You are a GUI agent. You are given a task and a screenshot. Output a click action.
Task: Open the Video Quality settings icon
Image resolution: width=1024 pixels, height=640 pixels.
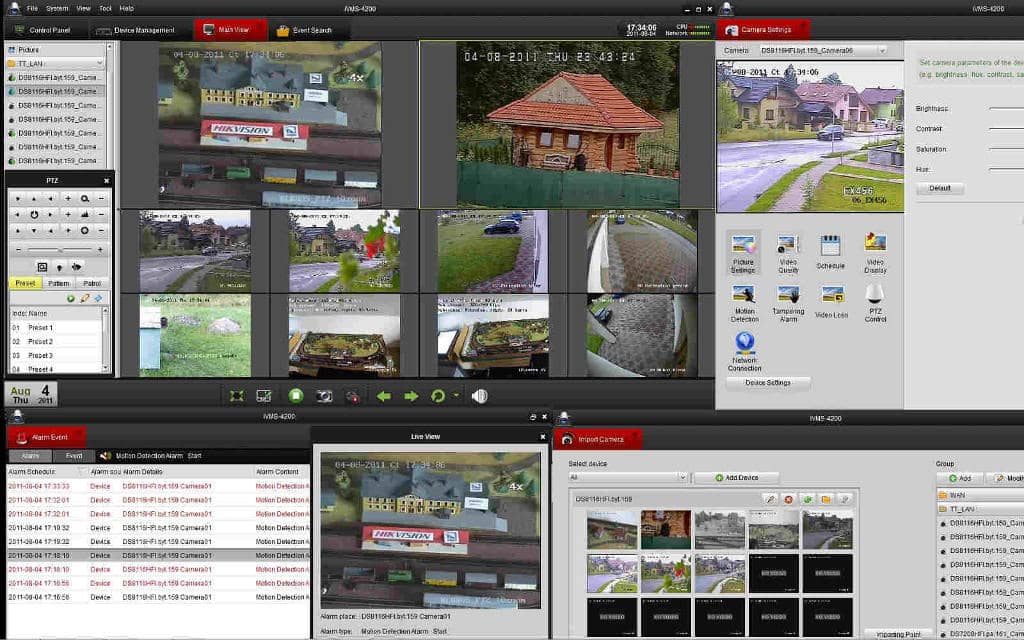788,245
